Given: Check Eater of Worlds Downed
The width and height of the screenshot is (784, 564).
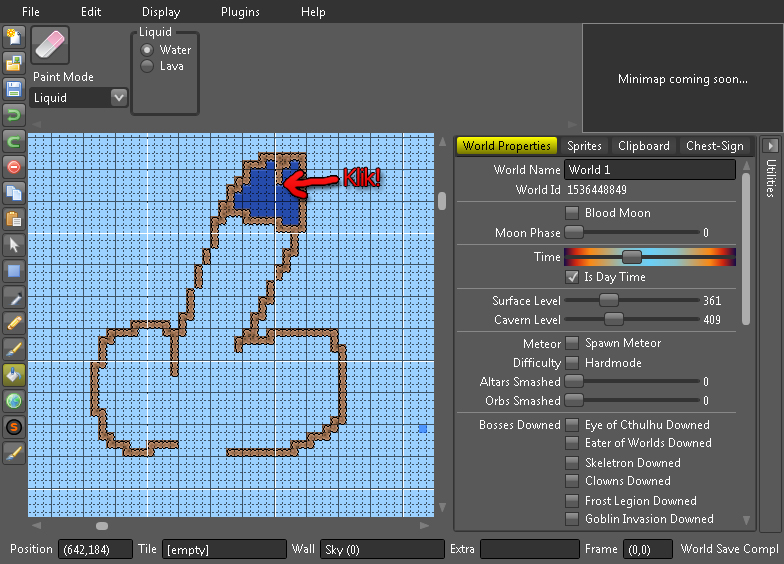Looking at the screenshot, I should pos(572,443).
